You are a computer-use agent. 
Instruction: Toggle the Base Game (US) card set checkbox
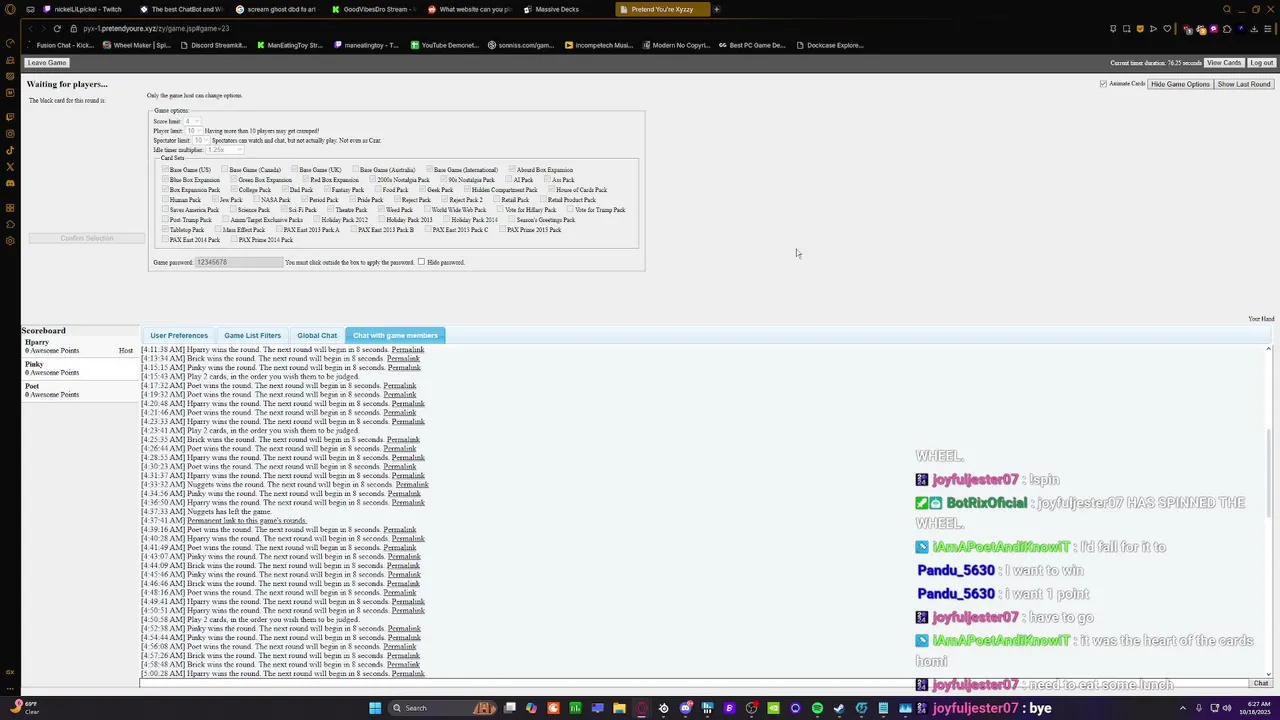165,169
